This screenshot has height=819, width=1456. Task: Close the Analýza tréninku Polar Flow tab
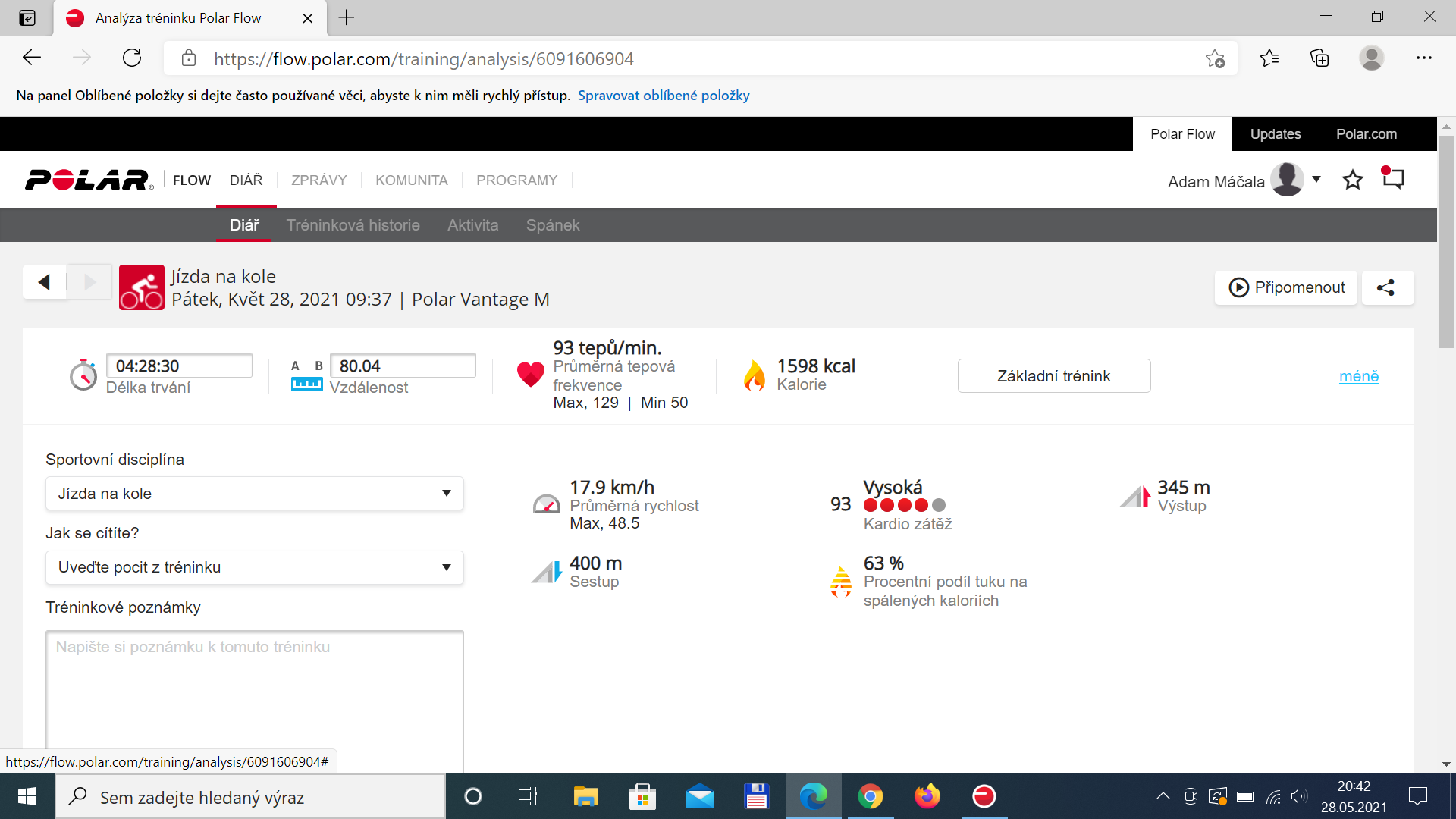tap(308, 18)
